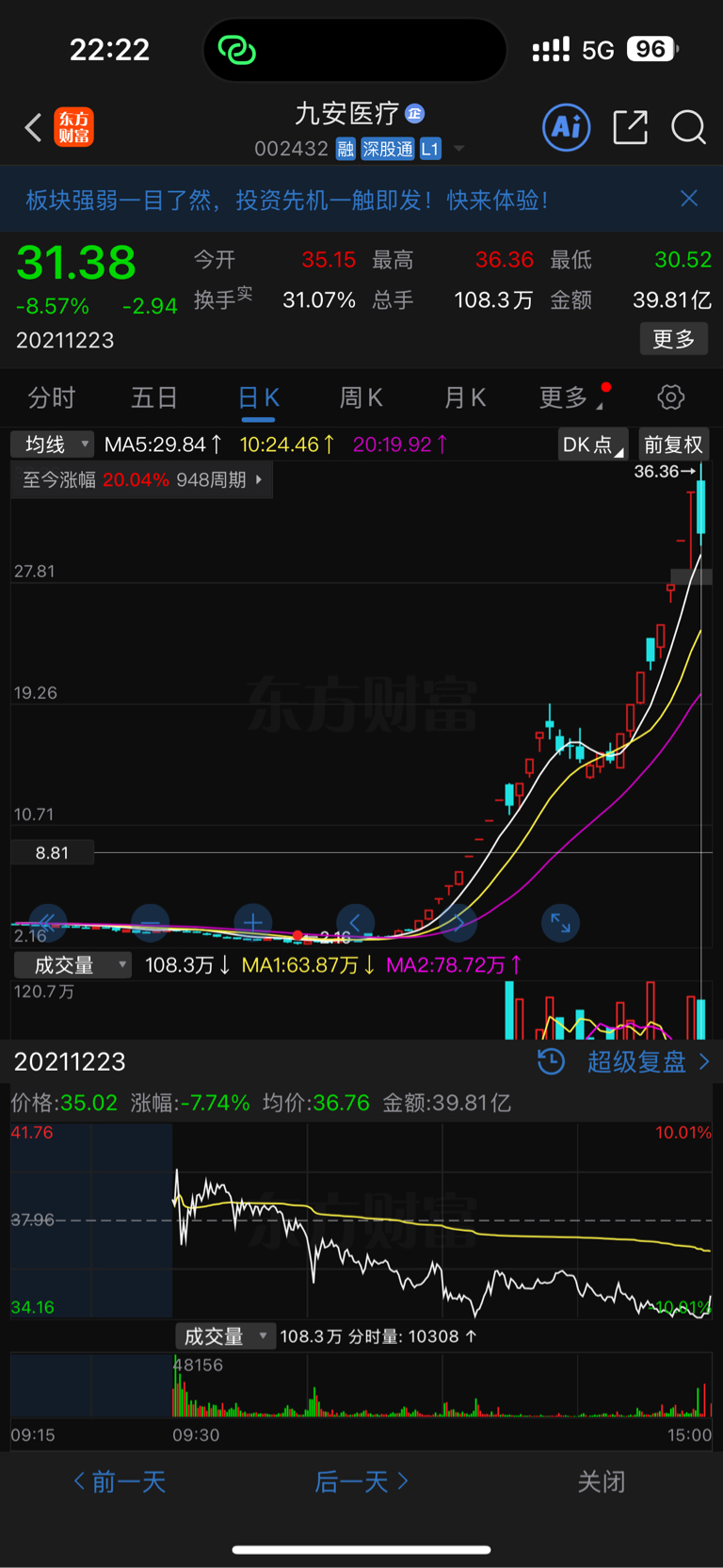Switch the 前复权 adjustment mode
The image size is (723, 1568).
(673, 445)
